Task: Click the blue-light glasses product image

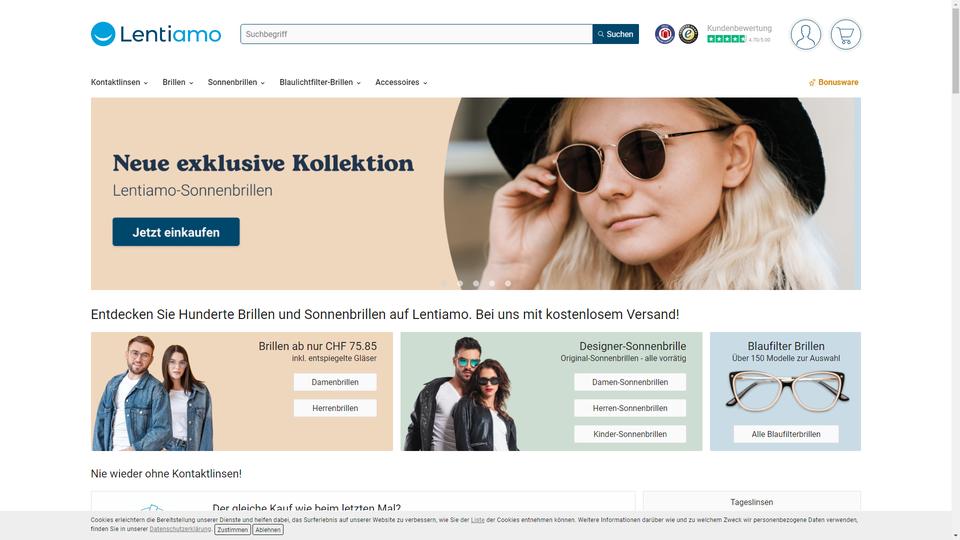Action: pos(786,392)
